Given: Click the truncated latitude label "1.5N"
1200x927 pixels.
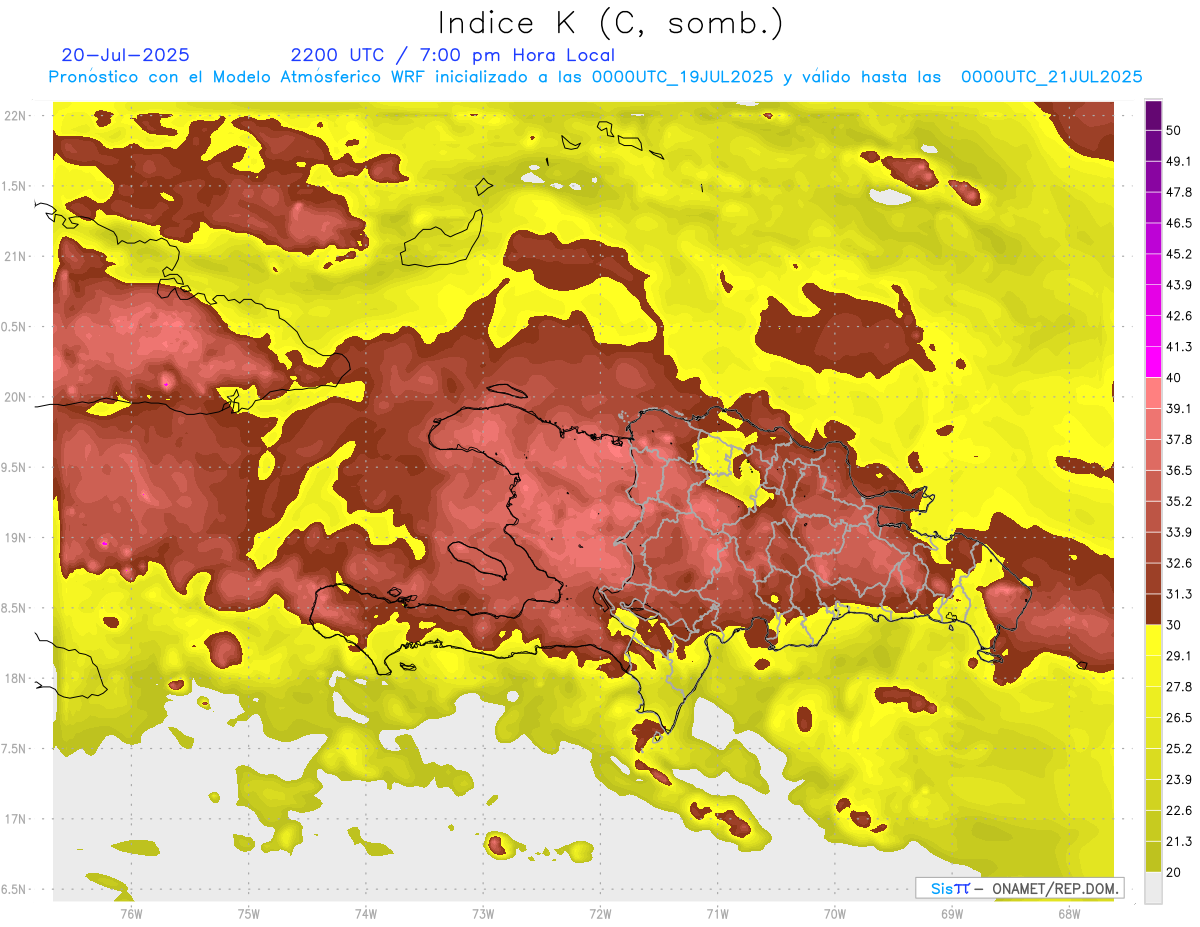Looking at the screenshot, I should pos(14,186).
